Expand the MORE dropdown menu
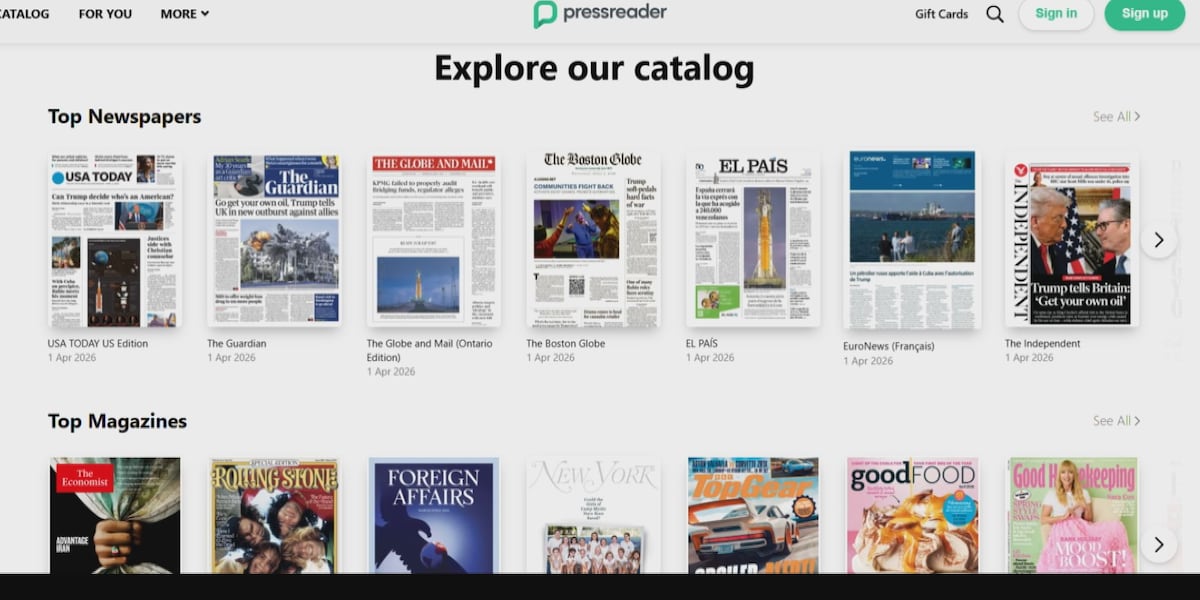The height and width of the screenshot is (600, 1200). pyautogui.click(x=184, y=14)
